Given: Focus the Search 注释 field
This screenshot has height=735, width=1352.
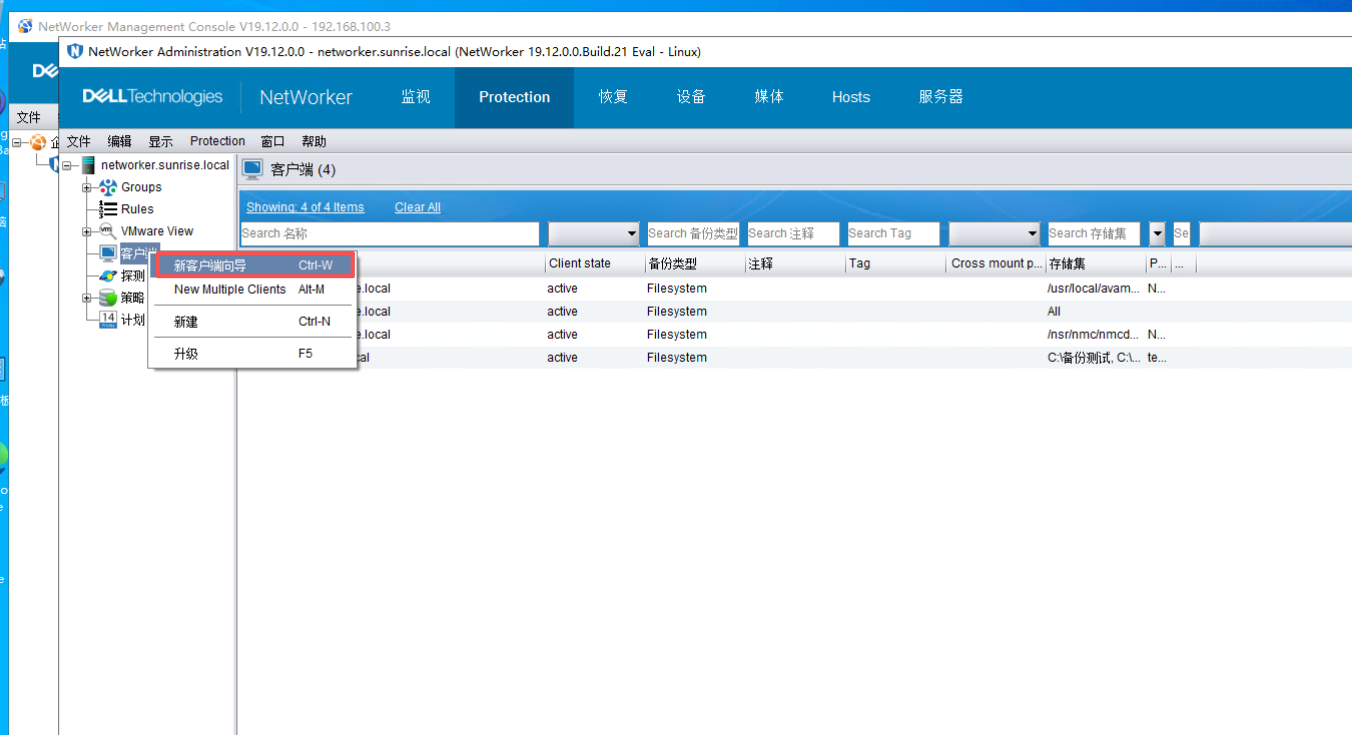Looking at the screenshot, I should click(793, 233).
